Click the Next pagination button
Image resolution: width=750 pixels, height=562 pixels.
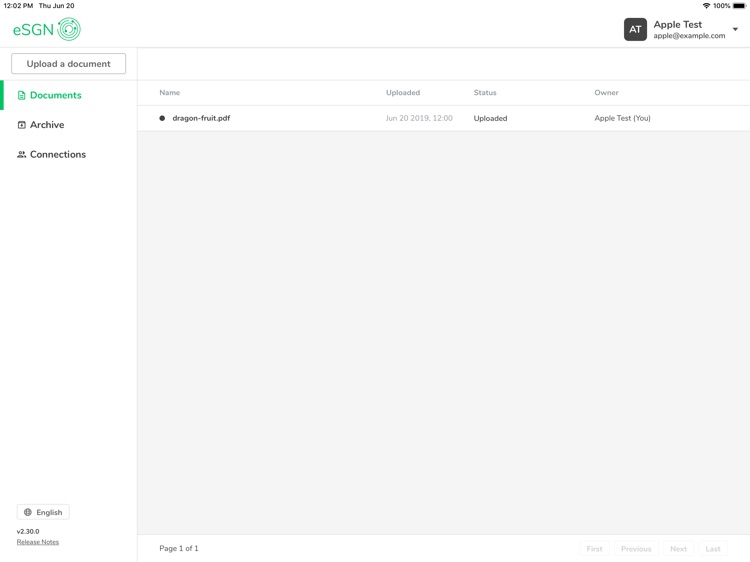[678, 549]
